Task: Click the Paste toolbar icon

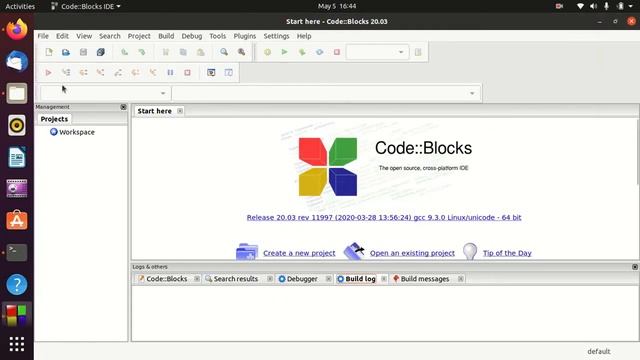Action: 200,52
